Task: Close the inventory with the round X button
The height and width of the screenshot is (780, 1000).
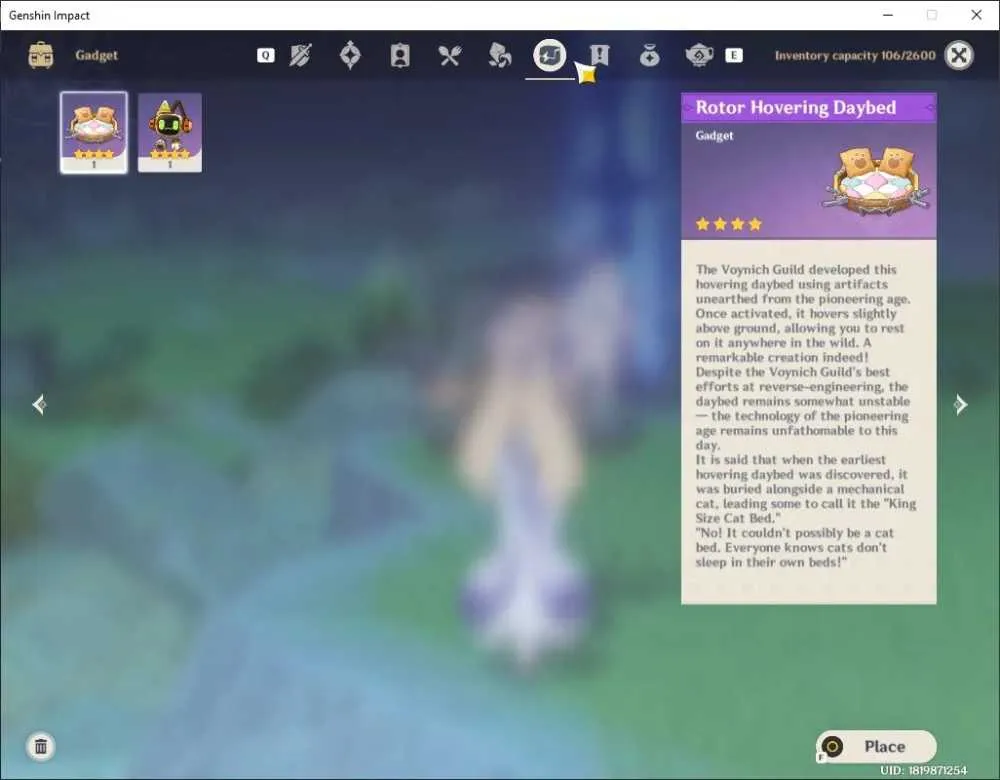Action: pyautogui.click(x=959, y=55)
